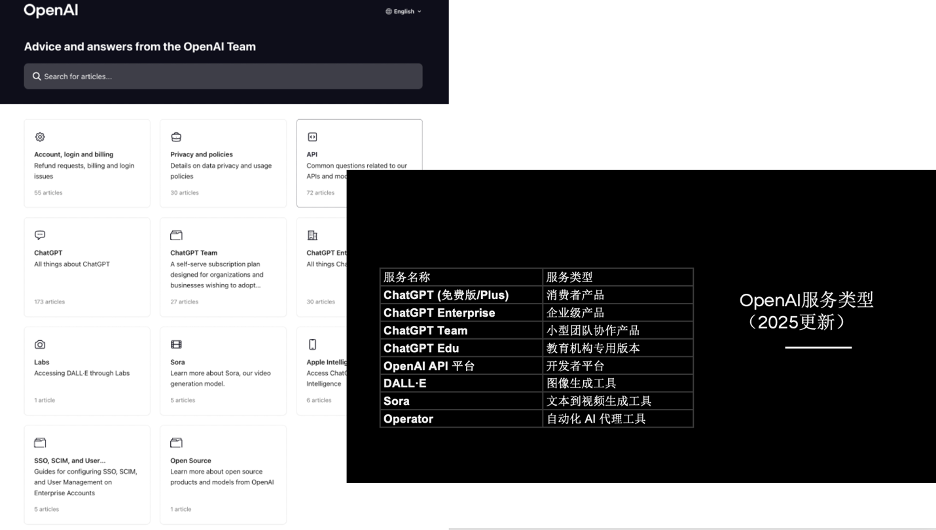This screenshot has width=936, height=530.
Task: Focus the Search for articles field
Action: click(223, 76)
